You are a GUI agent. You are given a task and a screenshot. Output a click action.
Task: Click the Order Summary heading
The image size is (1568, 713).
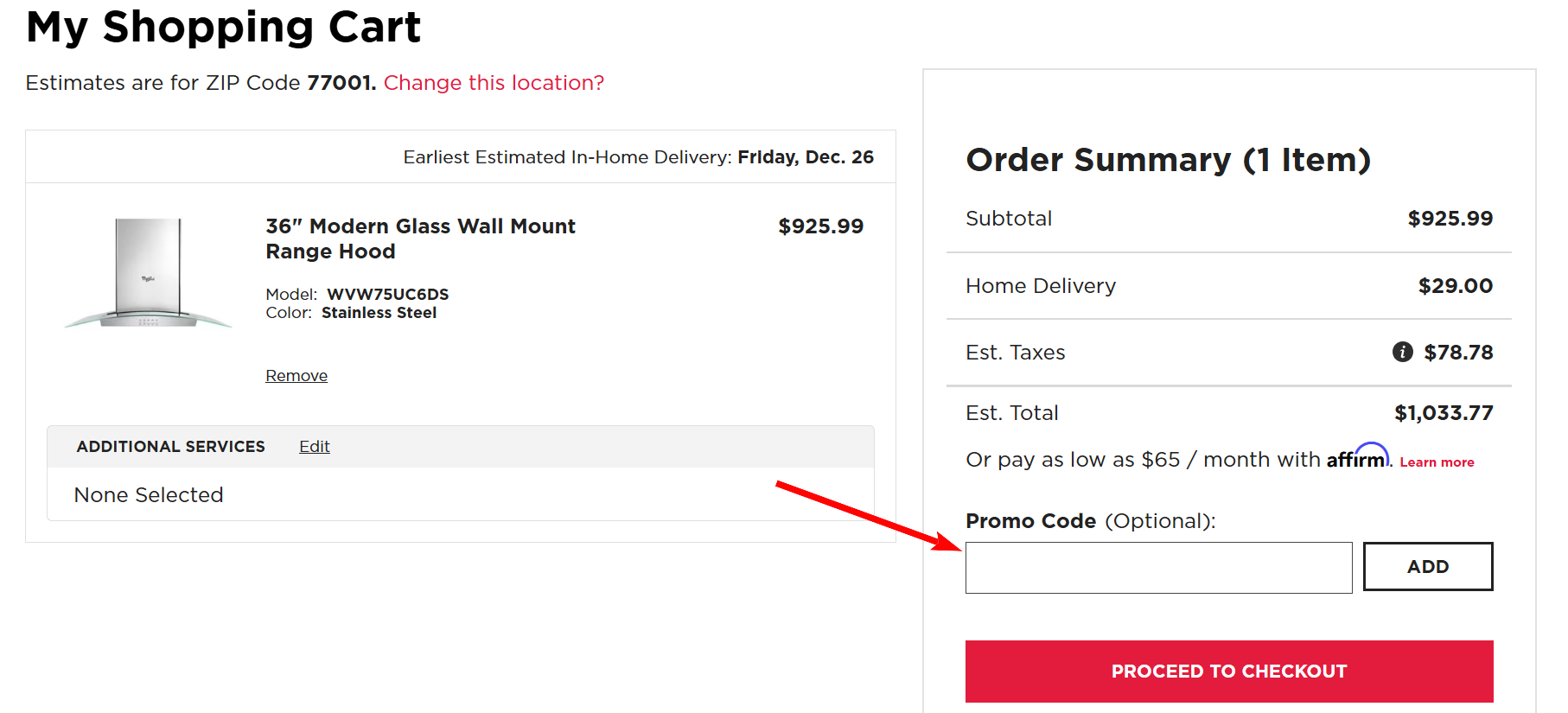click(1168, 160)
